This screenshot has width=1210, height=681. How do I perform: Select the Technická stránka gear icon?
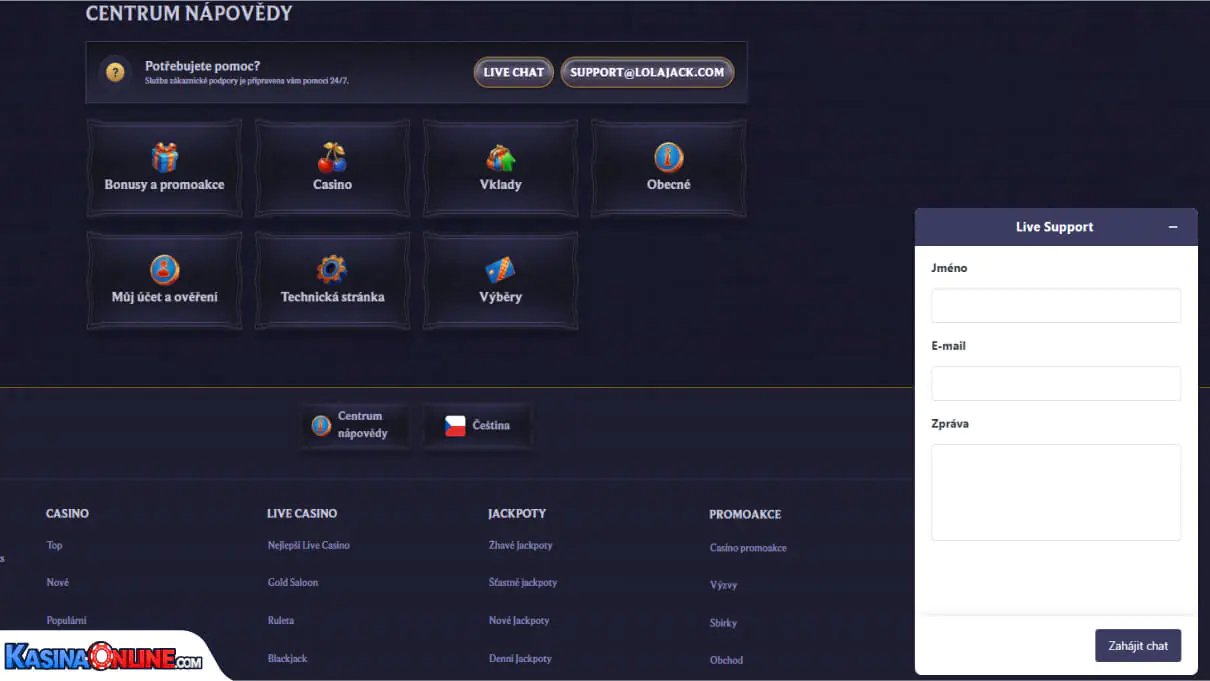(x=332, y=269)
